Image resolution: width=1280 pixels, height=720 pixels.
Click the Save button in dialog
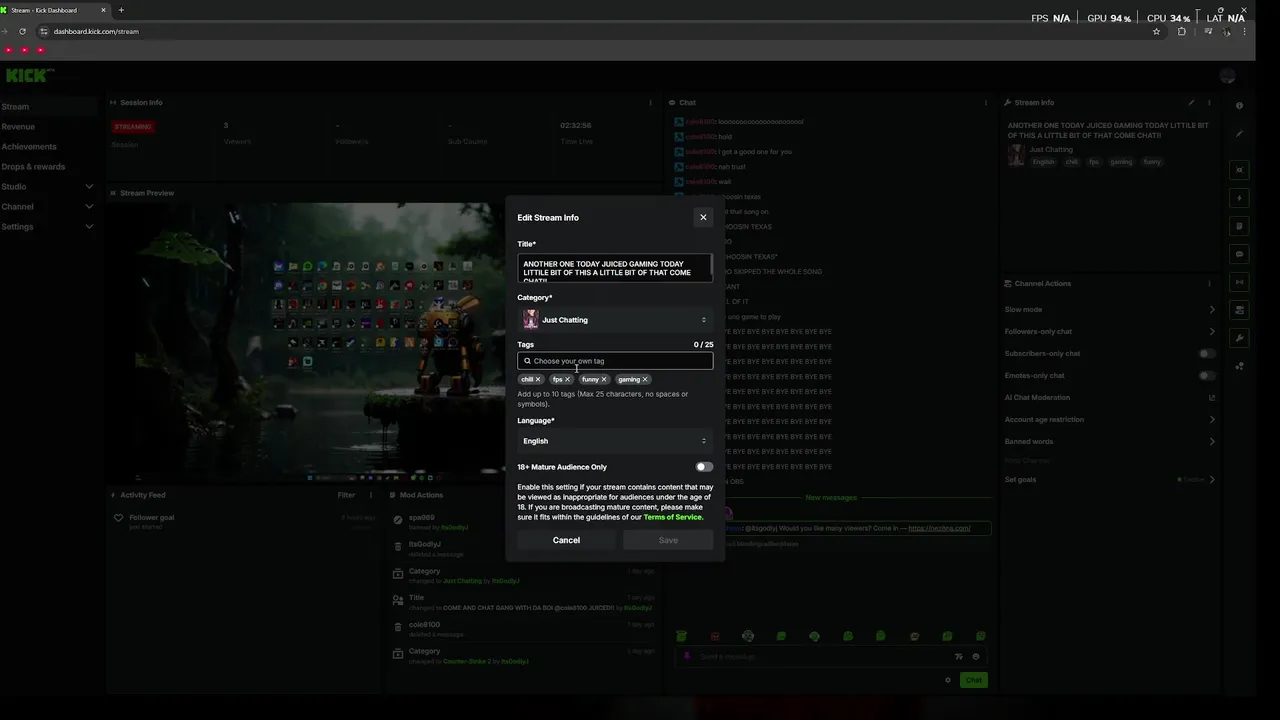click(x=668, y=540)
